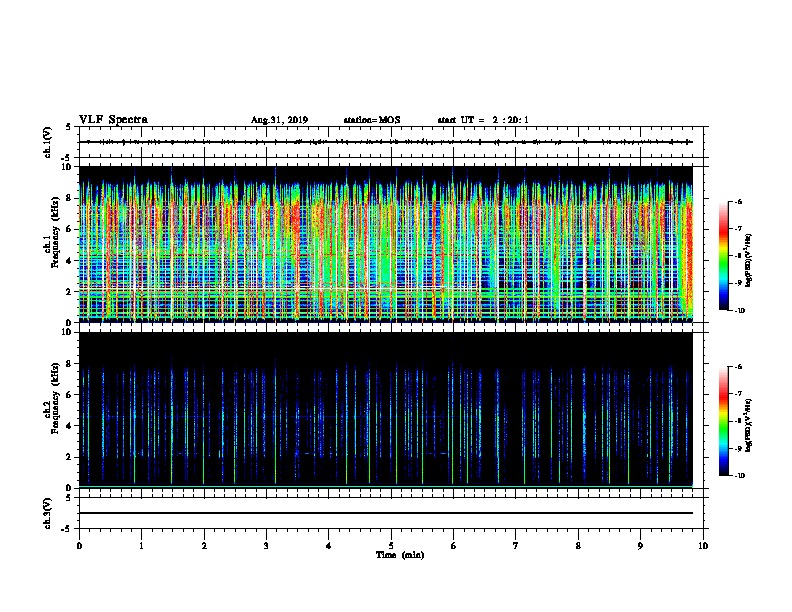Click the "station=MOS" header text
The image size is (792, 612).
(372, 120)
